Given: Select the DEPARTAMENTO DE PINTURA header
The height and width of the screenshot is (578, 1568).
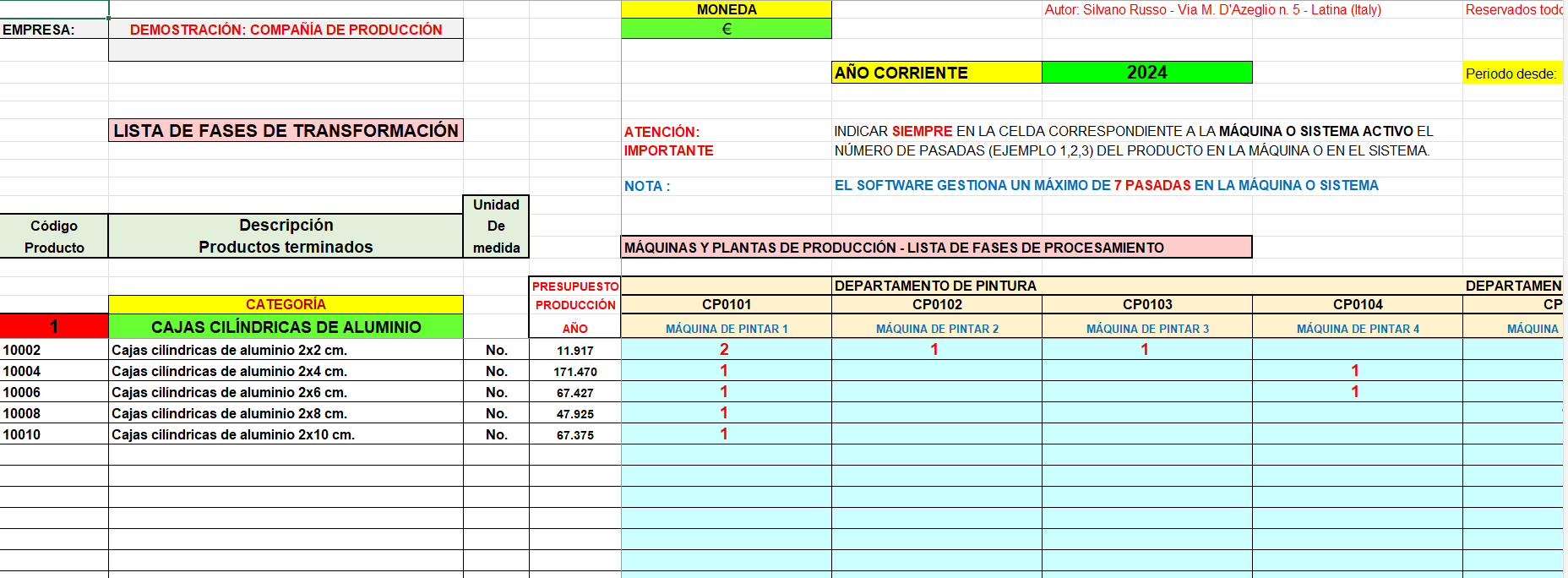Looking at the screenshot, I should pos(1146,286).
